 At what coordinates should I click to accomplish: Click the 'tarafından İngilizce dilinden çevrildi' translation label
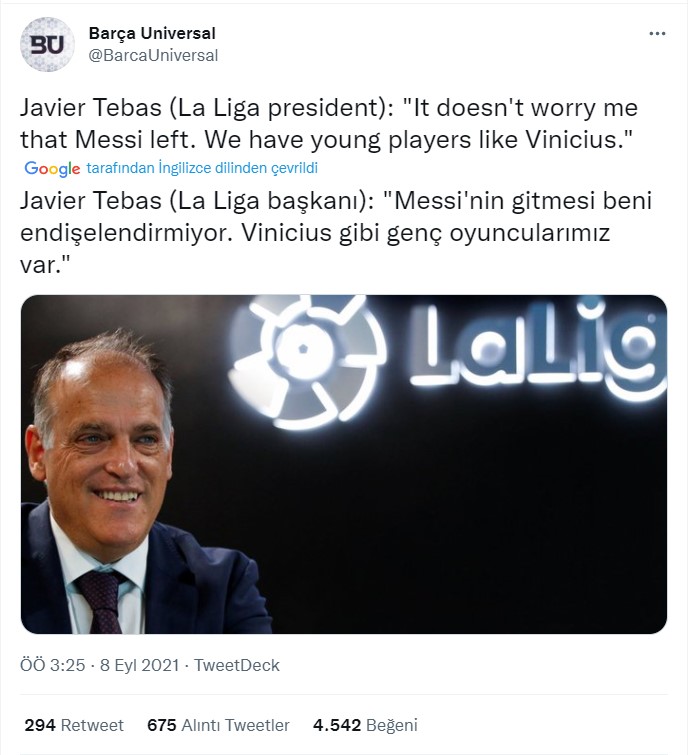click(x=202, y=168)
